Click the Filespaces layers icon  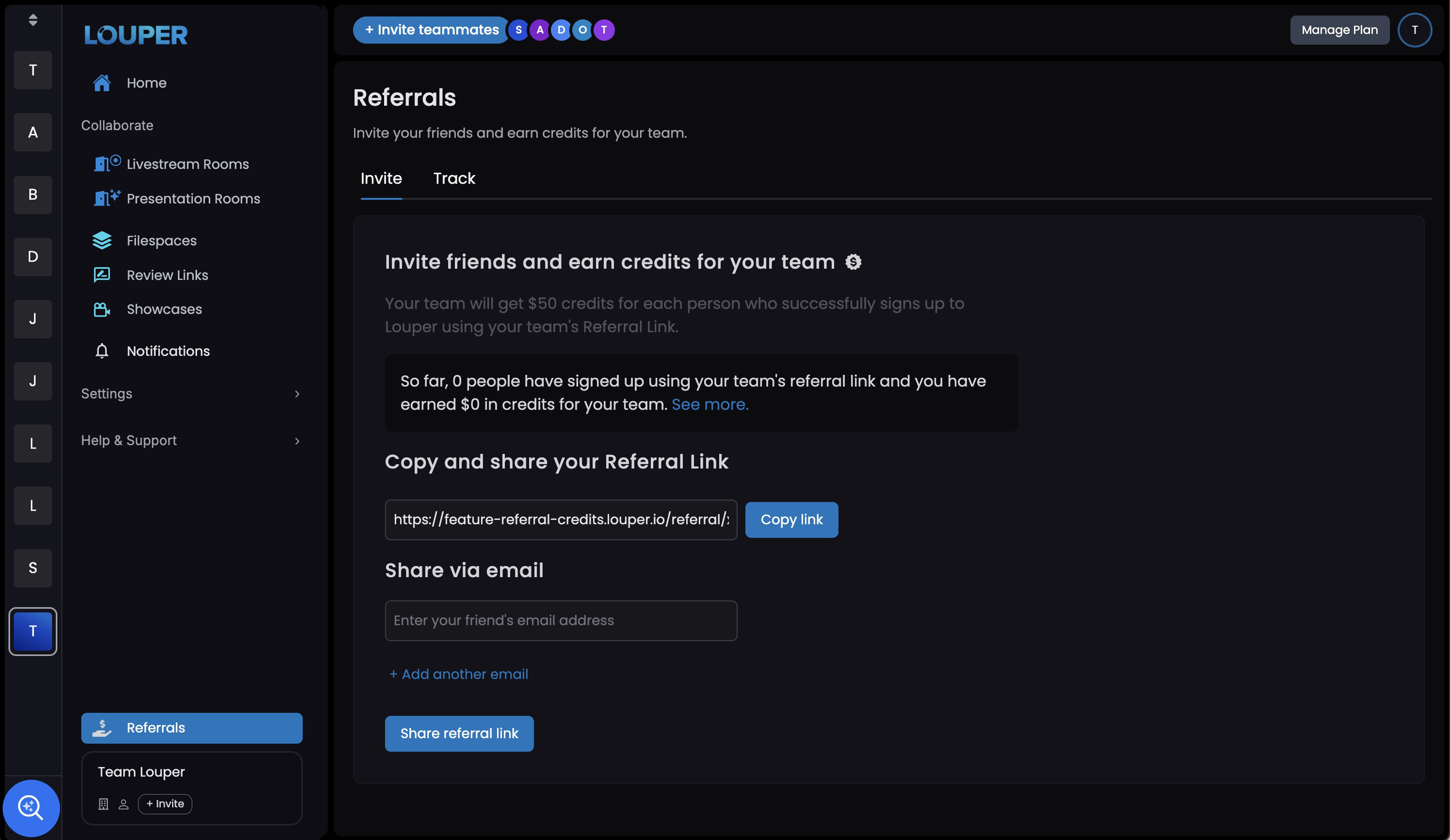pyautogui.click(x=102, y=240)
